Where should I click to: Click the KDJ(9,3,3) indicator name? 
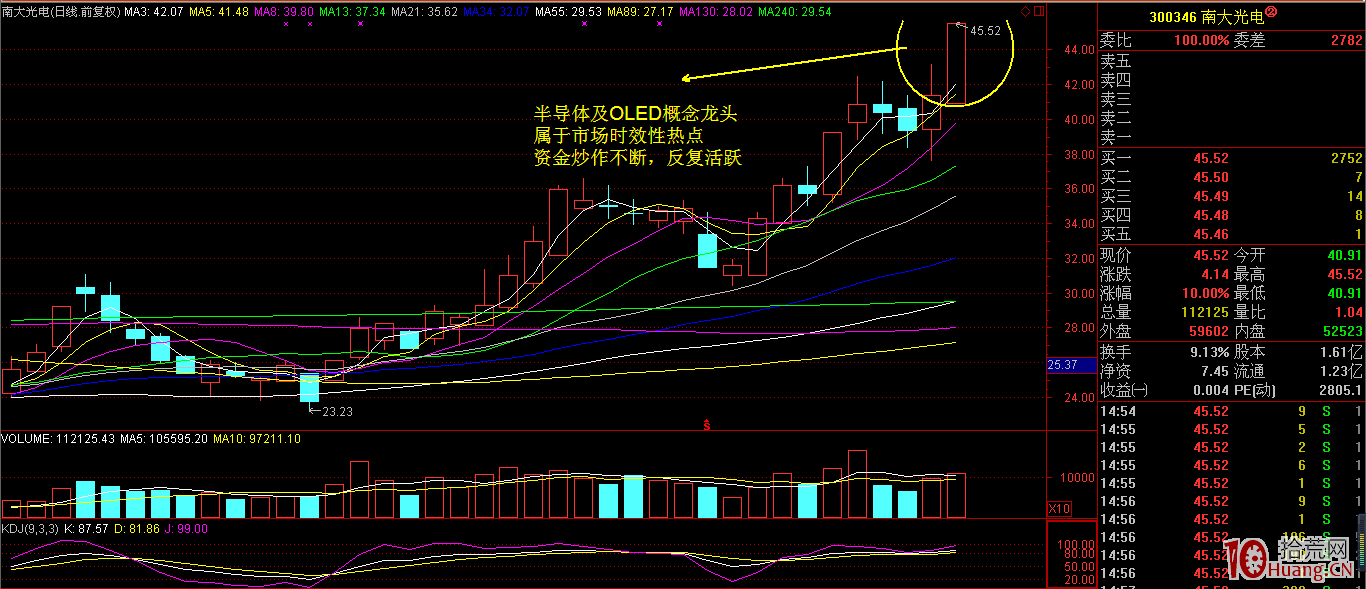click(x=28, y=528)
